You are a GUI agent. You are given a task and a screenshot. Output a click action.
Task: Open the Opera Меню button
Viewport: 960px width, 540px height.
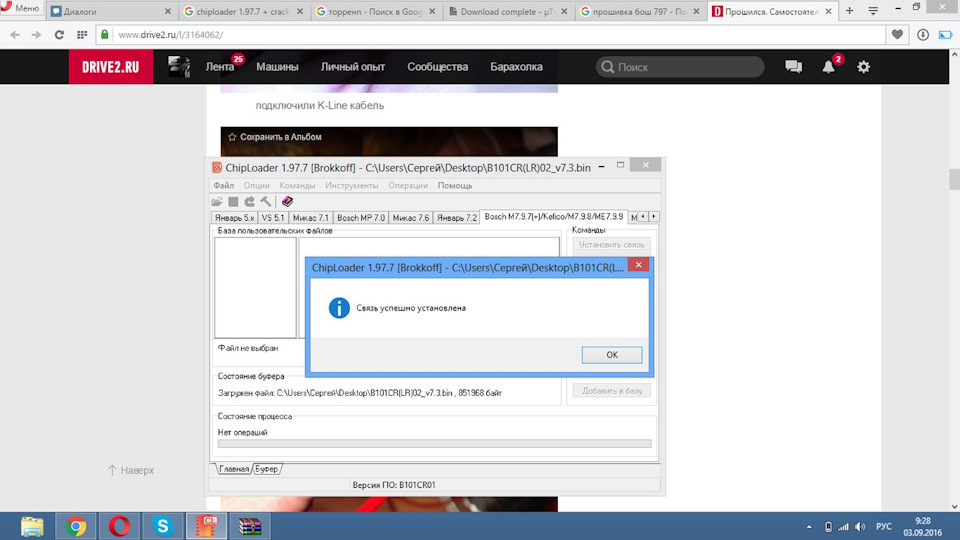click(x=21, y=8)
